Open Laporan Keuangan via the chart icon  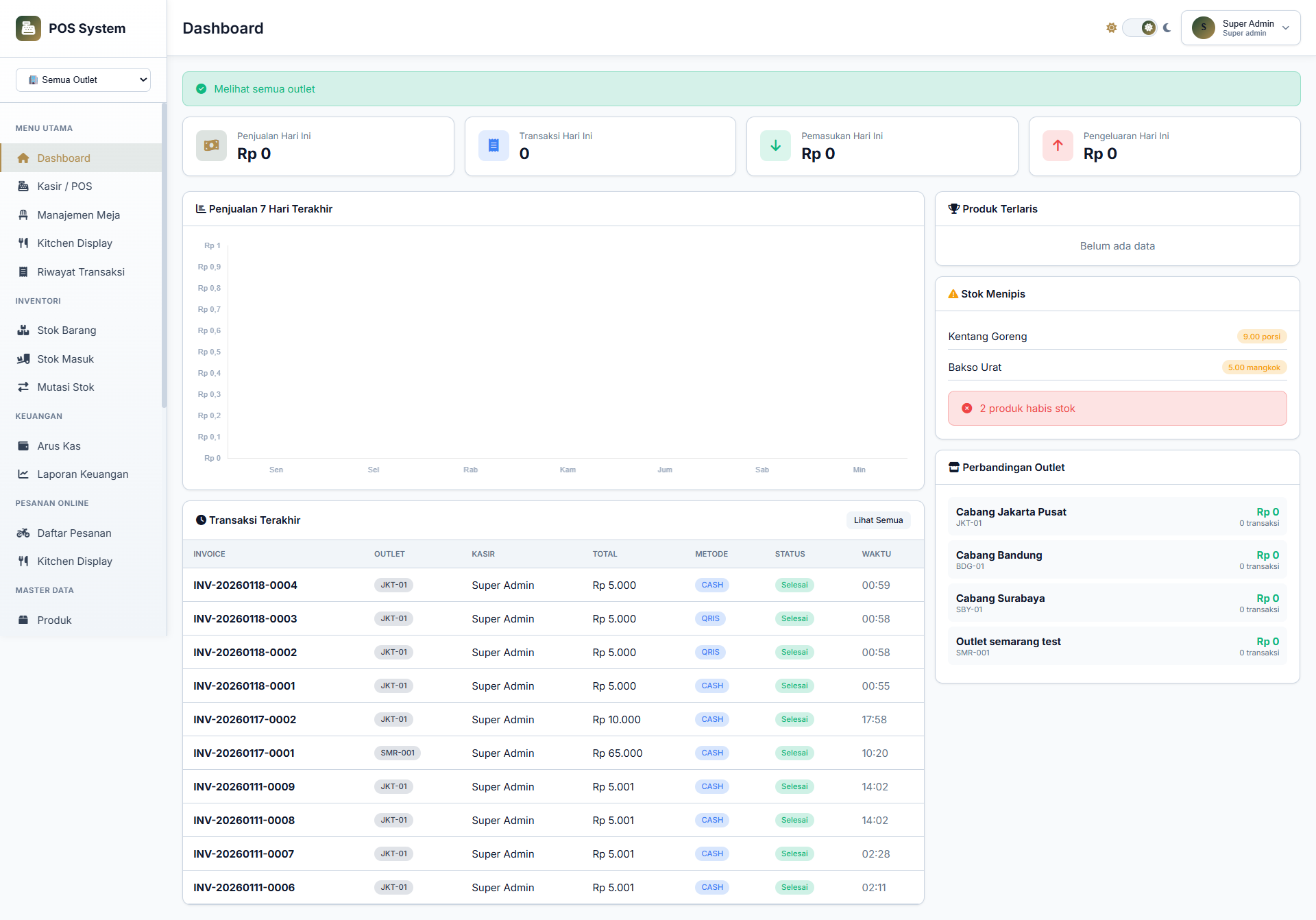[23, 474]
